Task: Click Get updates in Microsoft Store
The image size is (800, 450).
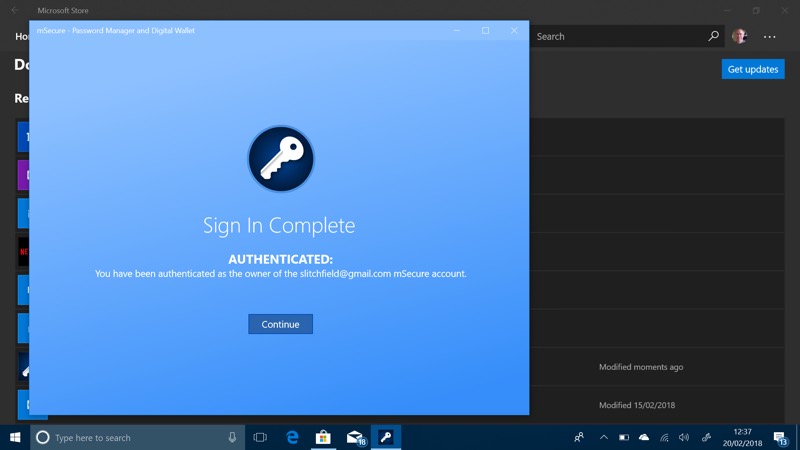Action: click(753, 69)
